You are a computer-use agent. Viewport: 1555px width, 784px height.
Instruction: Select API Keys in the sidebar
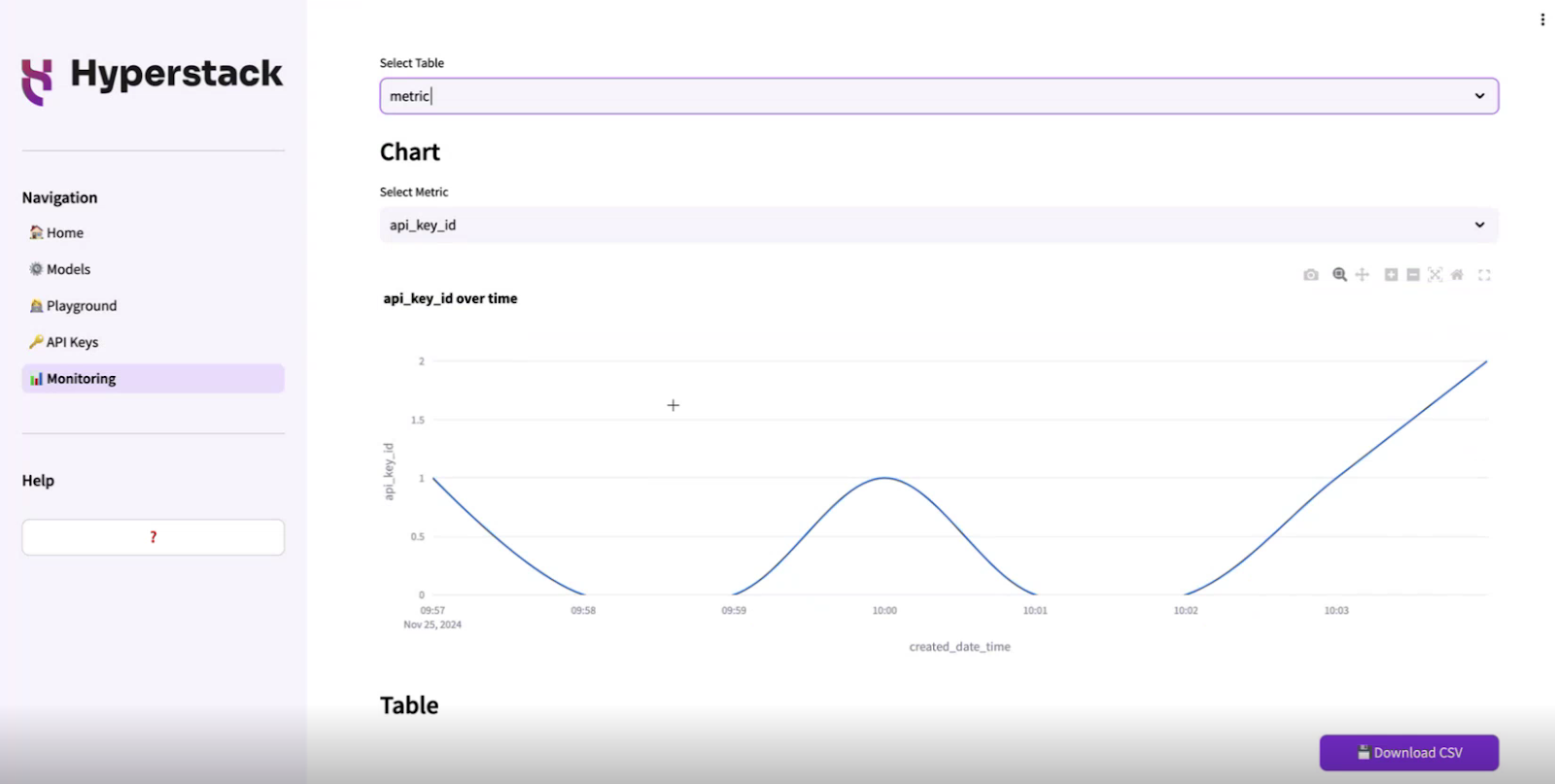click(71, 341)
